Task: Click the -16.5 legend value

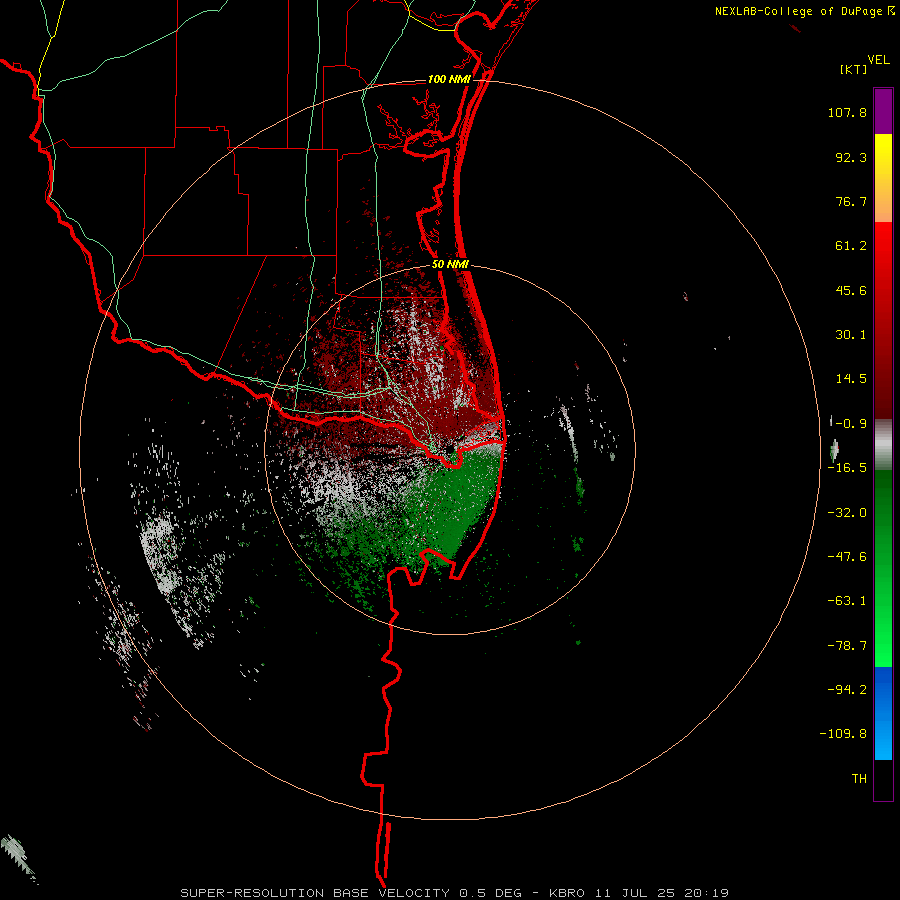Action: coord(847,468)
